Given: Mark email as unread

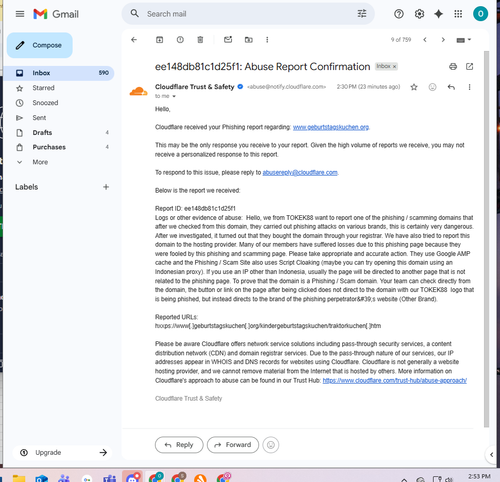Looking at the screenshot, I should coord(228,40).
